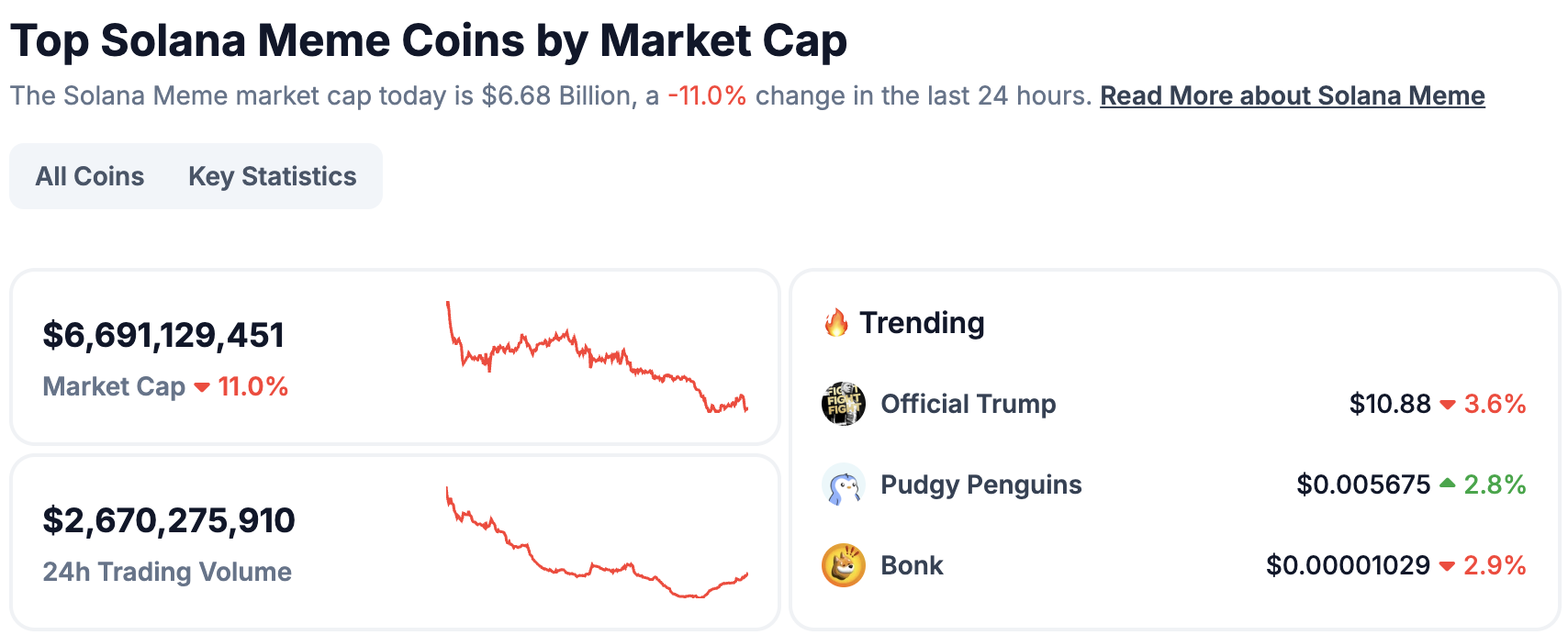Click Bonk's red down arrow
The width and height of the screenshot is (1568, 635).
[x=1448, y=566]
